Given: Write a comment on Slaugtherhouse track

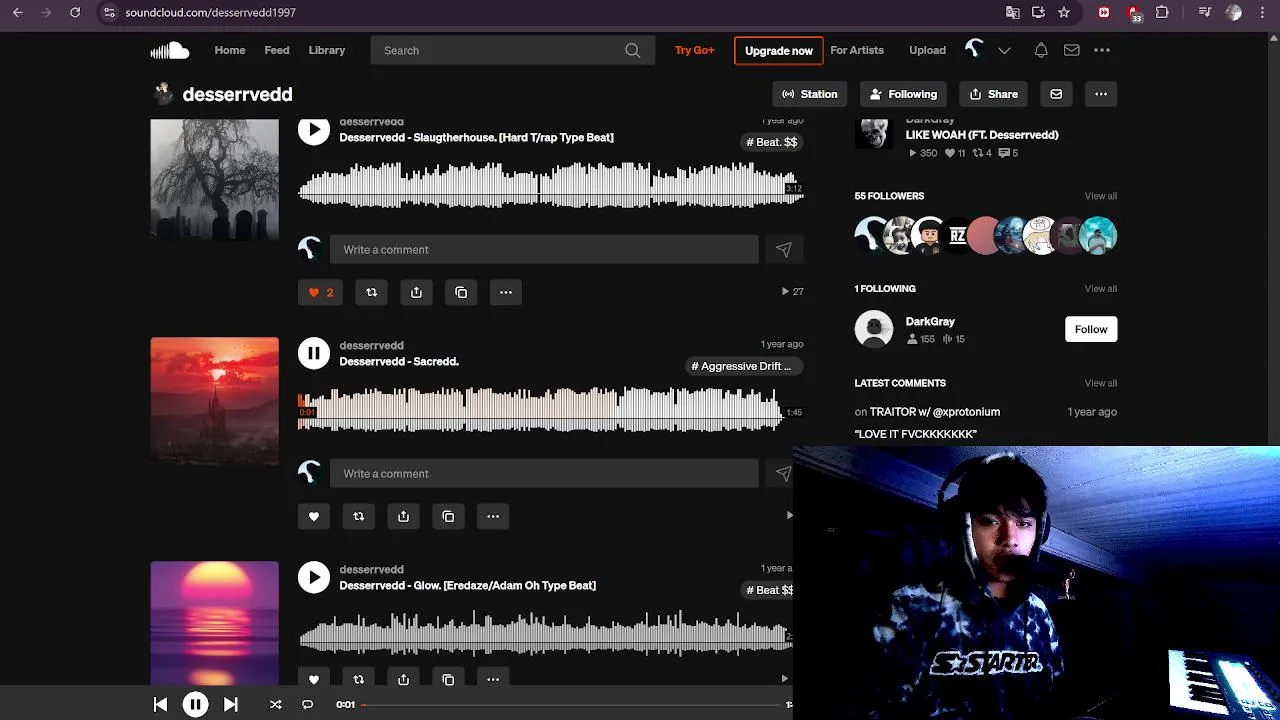Looking at the screenshot, I should pos(544,250).
